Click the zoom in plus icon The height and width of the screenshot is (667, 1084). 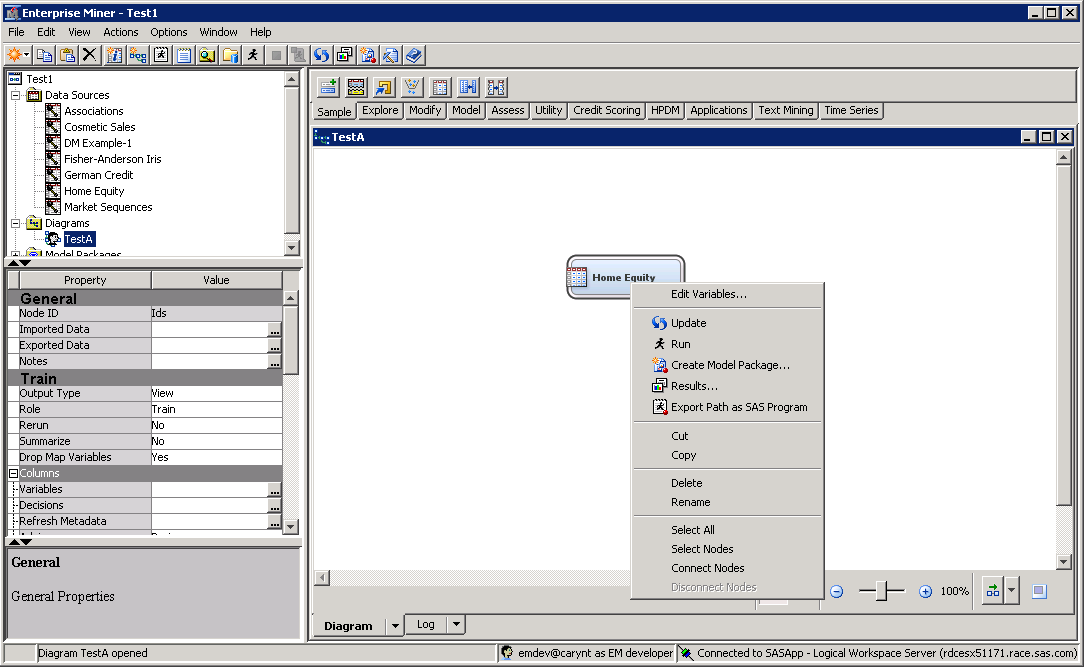click(x=925, y=591)
